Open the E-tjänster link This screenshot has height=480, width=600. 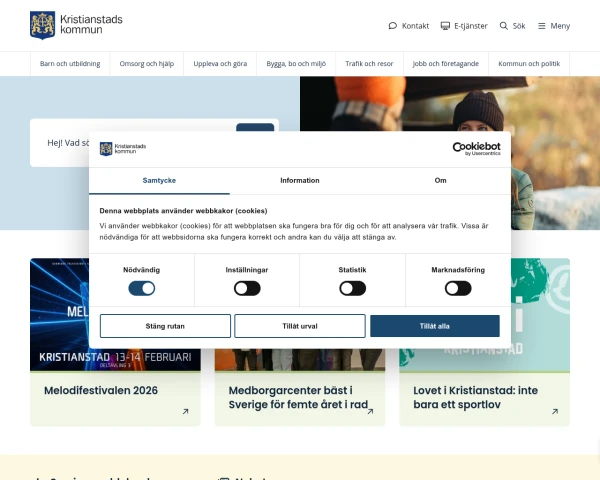tap(464, 26)
